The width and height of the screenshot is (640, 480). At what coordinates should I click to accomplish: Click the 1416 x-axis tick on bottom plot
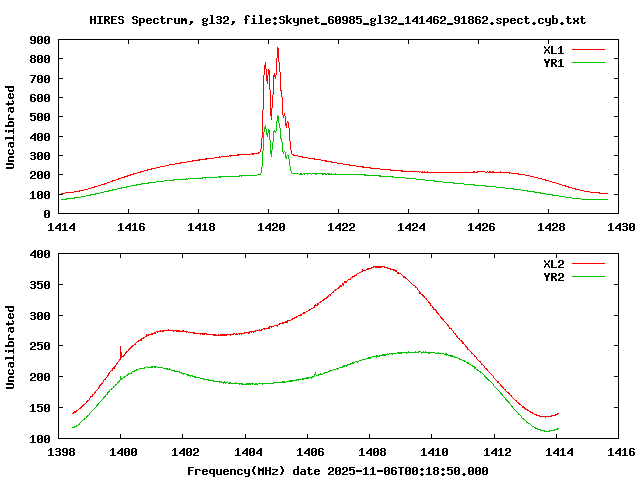tap(620, 452)
